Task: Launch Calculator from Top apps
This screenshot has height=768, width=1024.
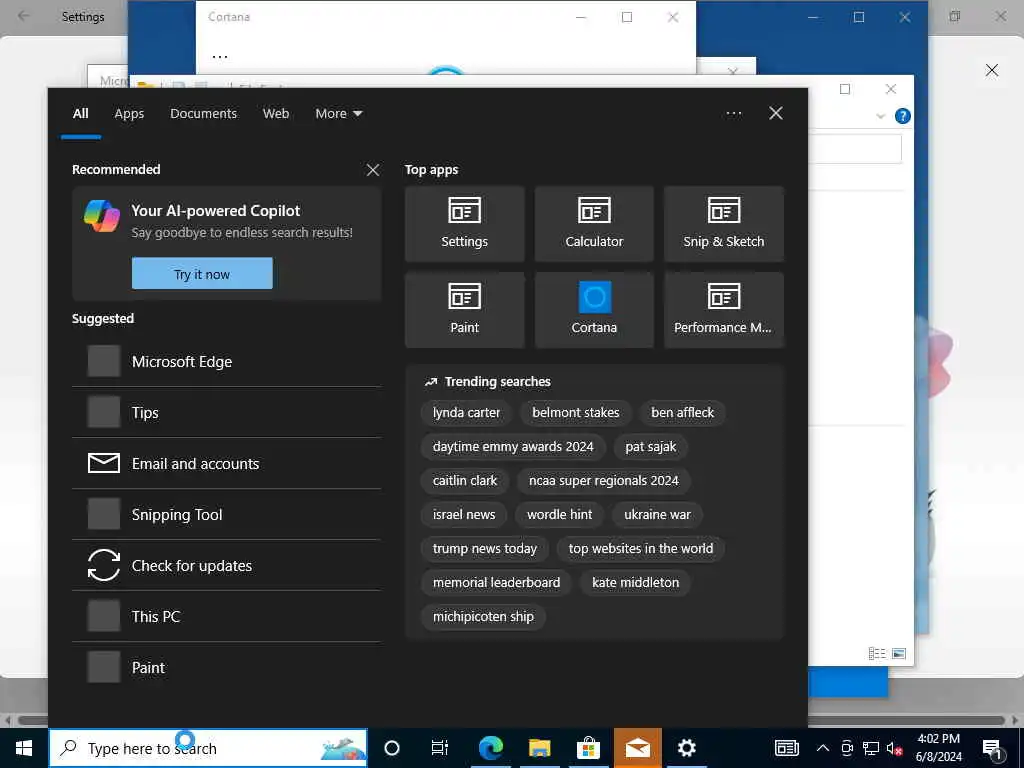Action: (594, 224)
